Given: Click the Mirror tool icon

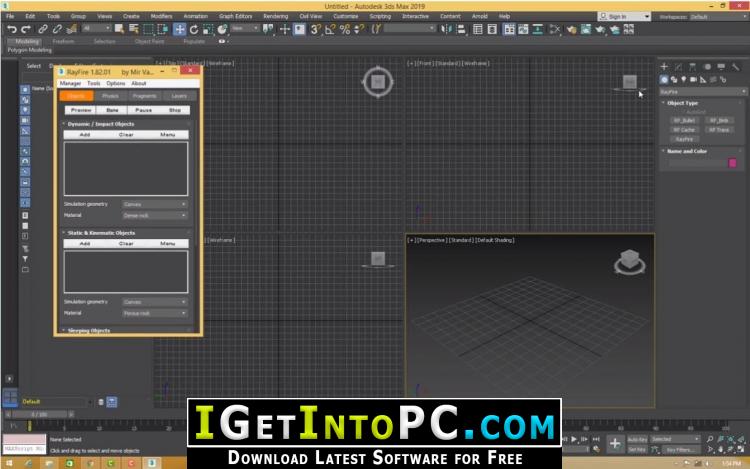Looking at the screenshot, I should tap(446, 29).
